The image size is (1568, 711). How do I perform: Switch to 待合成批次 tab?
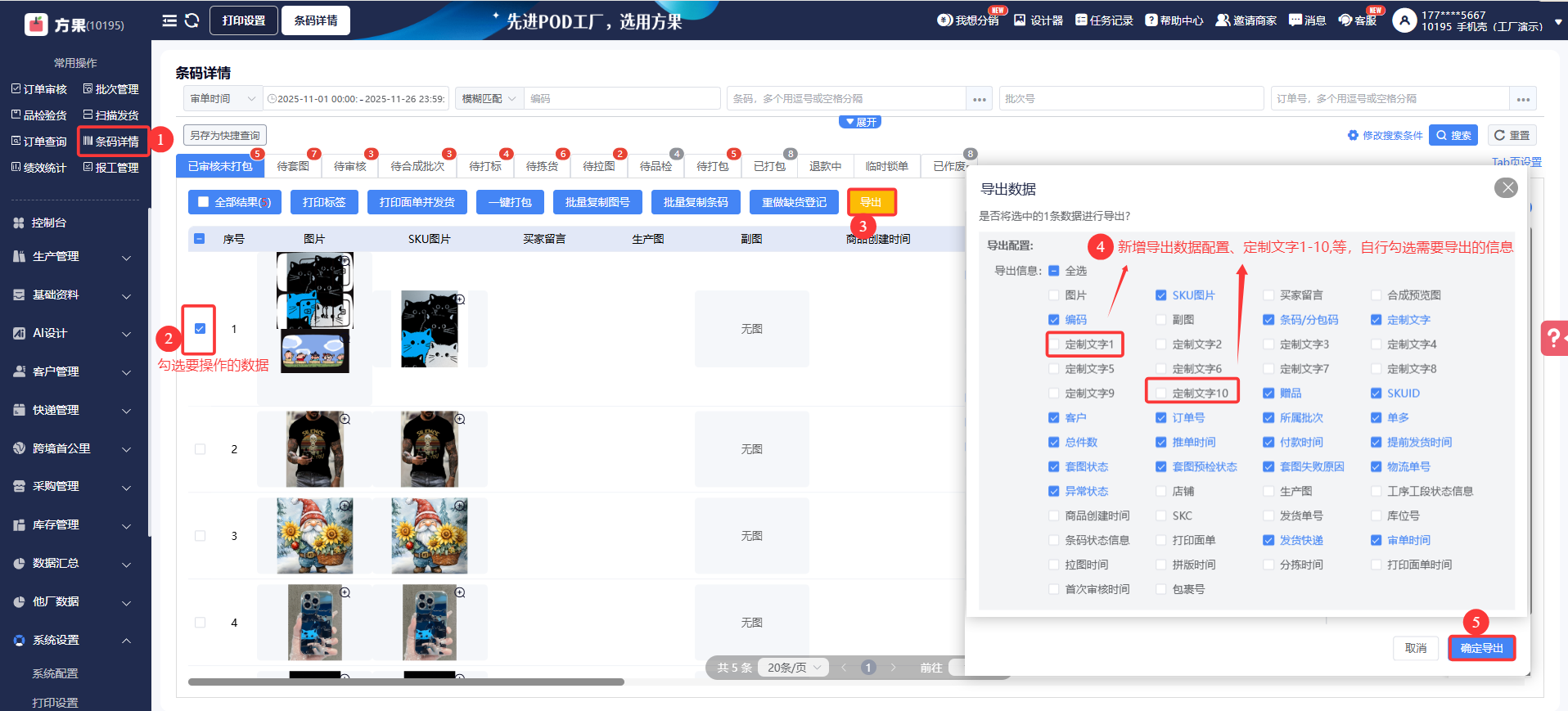(x=417, y=166)
